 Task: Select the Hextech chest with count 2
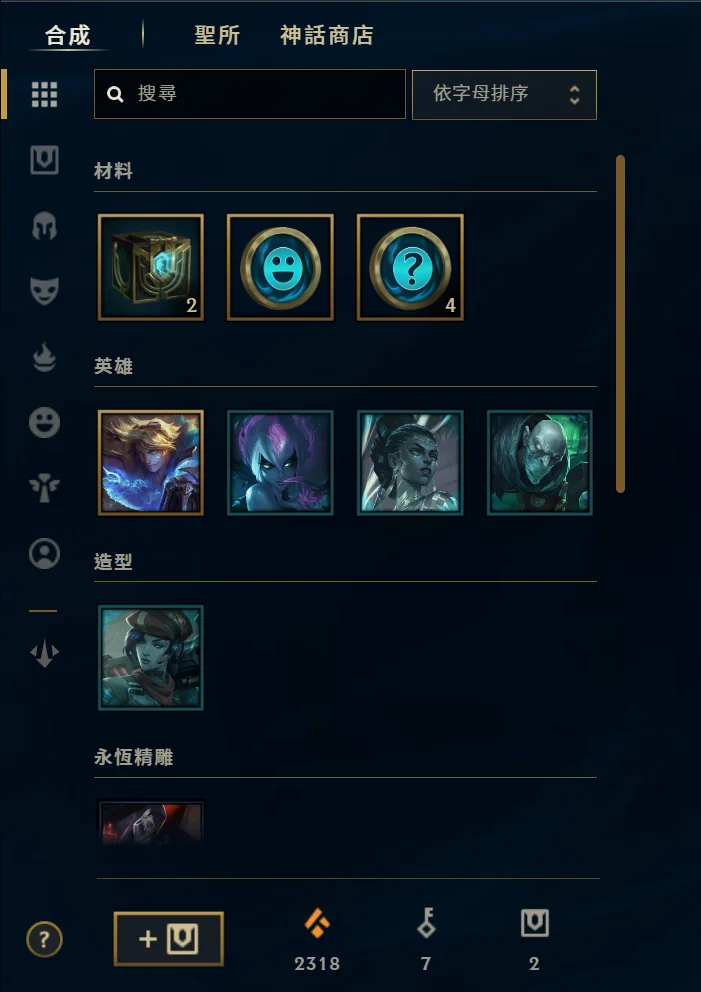151,267
